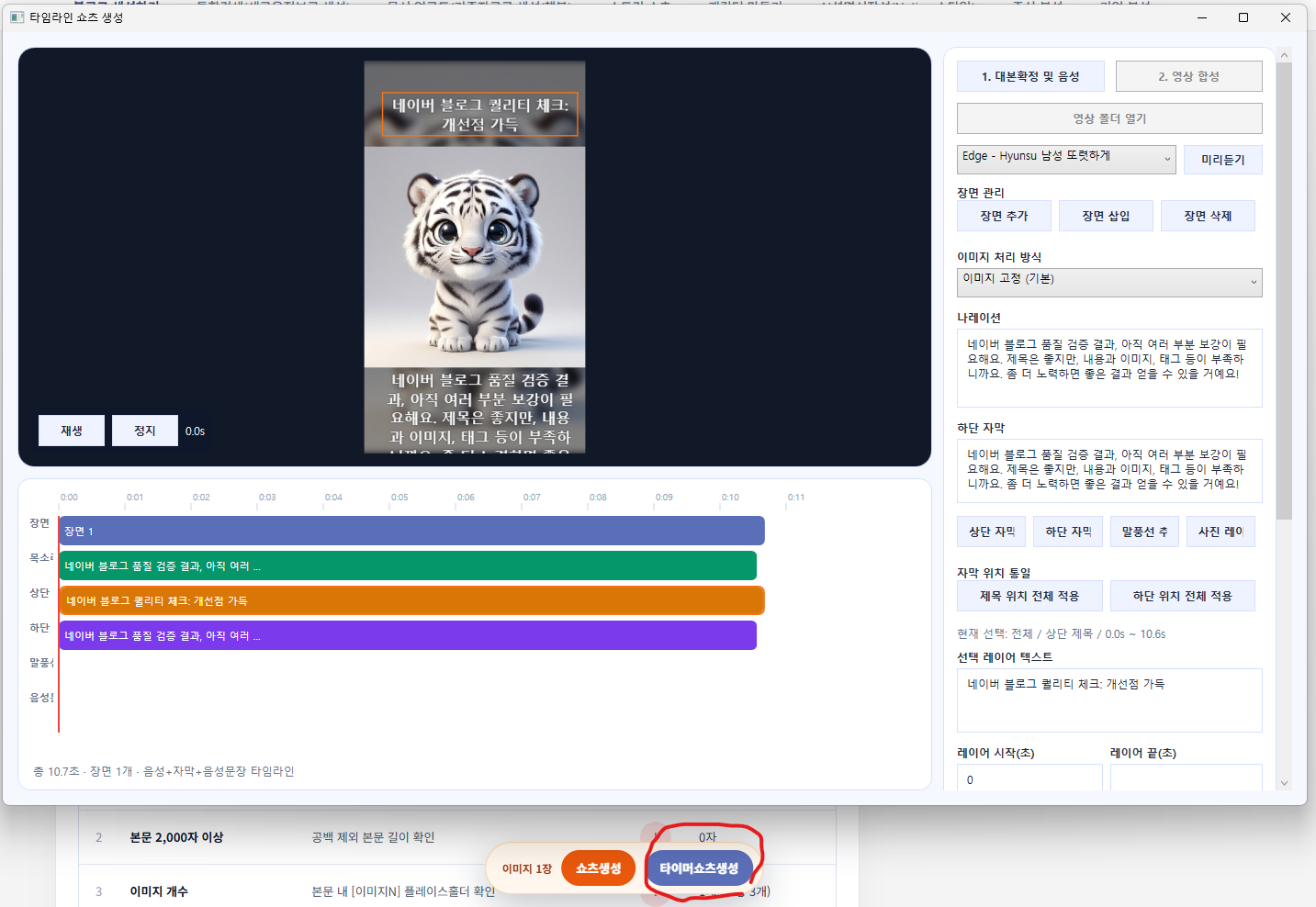Click the 말풍선 추 button

(1144, 532)
